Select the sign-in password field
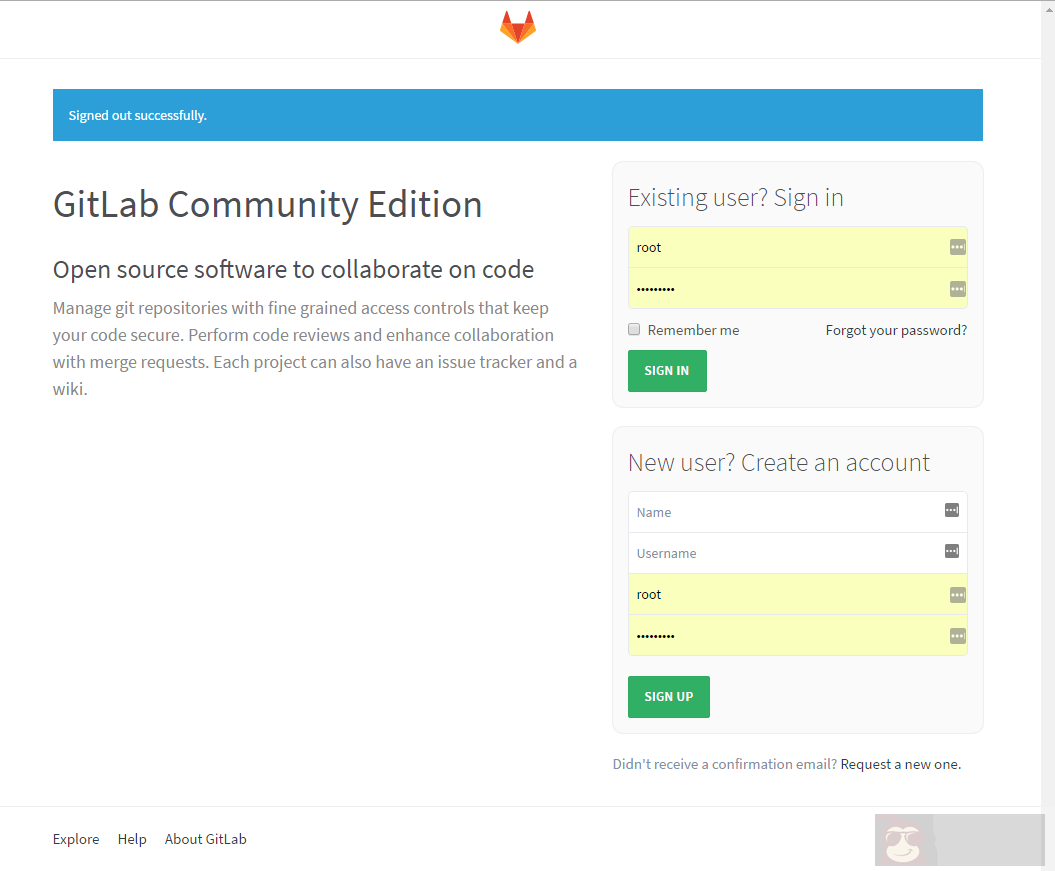Viewport: 1055px width, 871px height. coord(780,288)
